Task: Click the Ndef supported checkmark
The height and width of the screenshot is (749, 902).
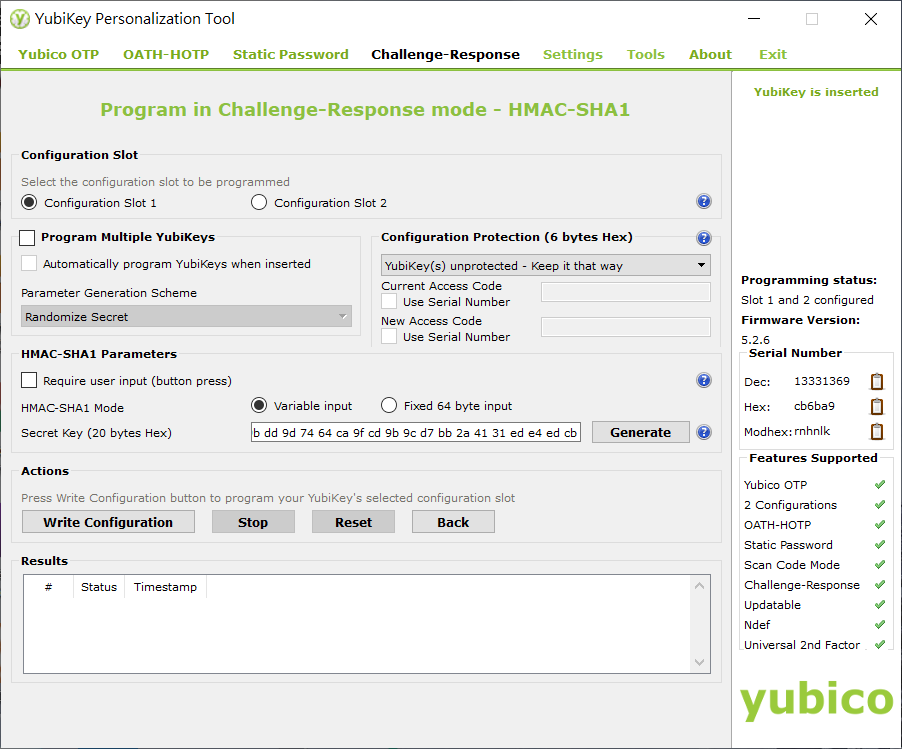Action: [x=880, y=625]
